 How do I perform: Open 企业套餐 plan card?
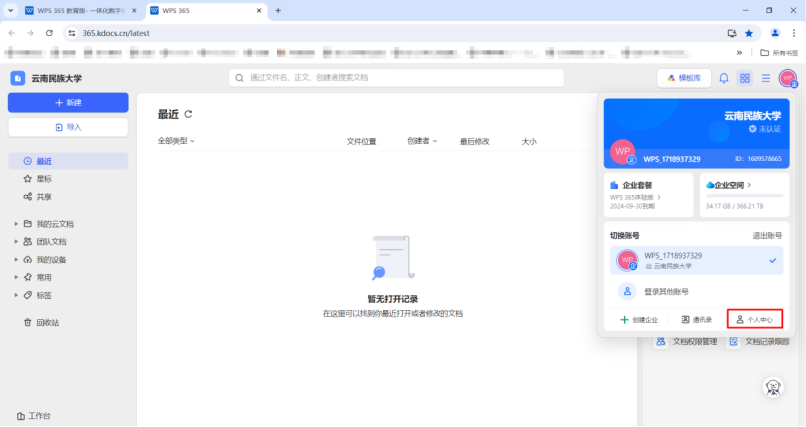[x=648, y=195]
